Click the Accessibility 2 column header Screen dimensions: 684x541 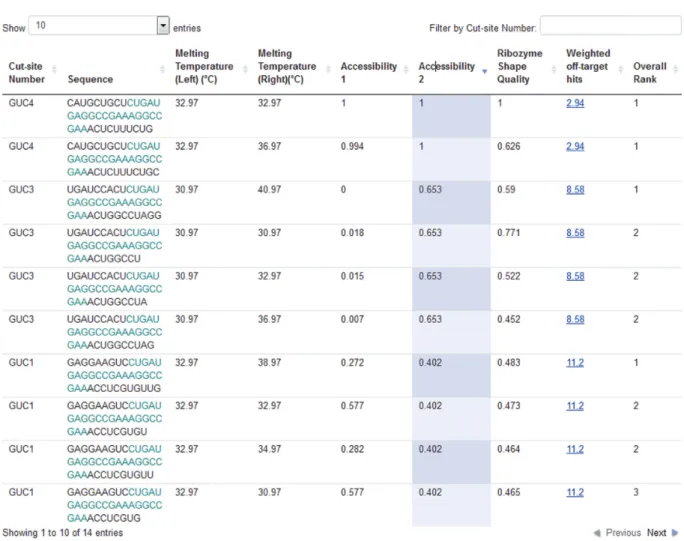(x=447, y=73)
